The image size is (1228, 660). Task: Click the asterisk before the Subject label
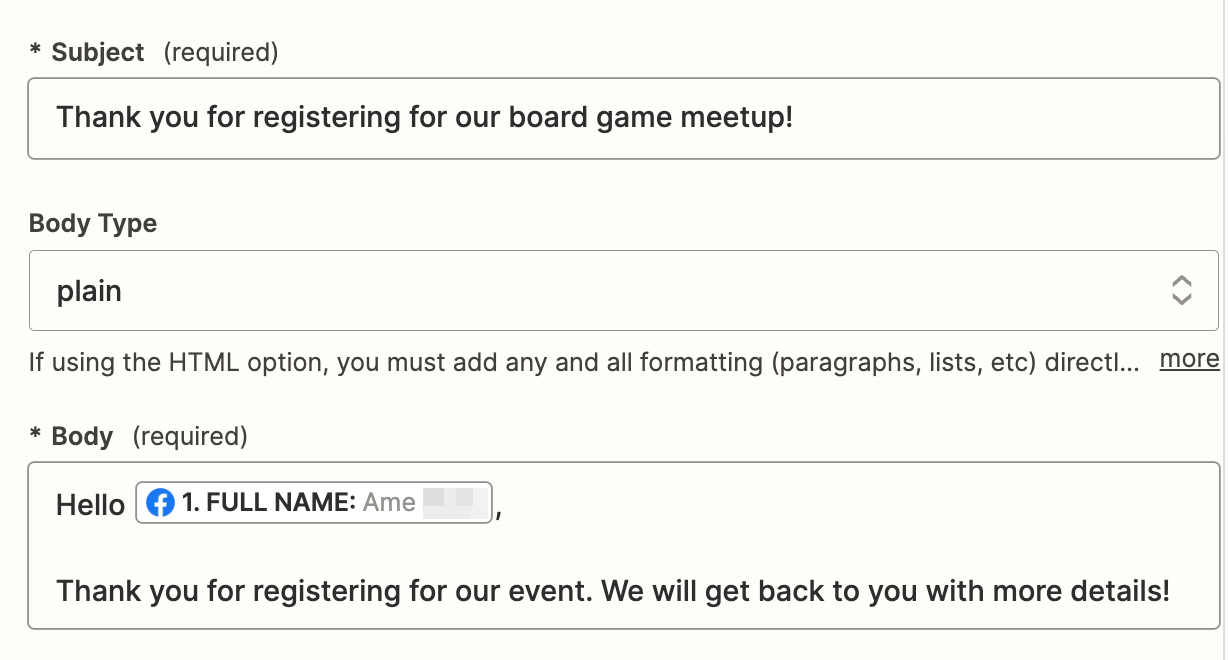pos(36,52)
